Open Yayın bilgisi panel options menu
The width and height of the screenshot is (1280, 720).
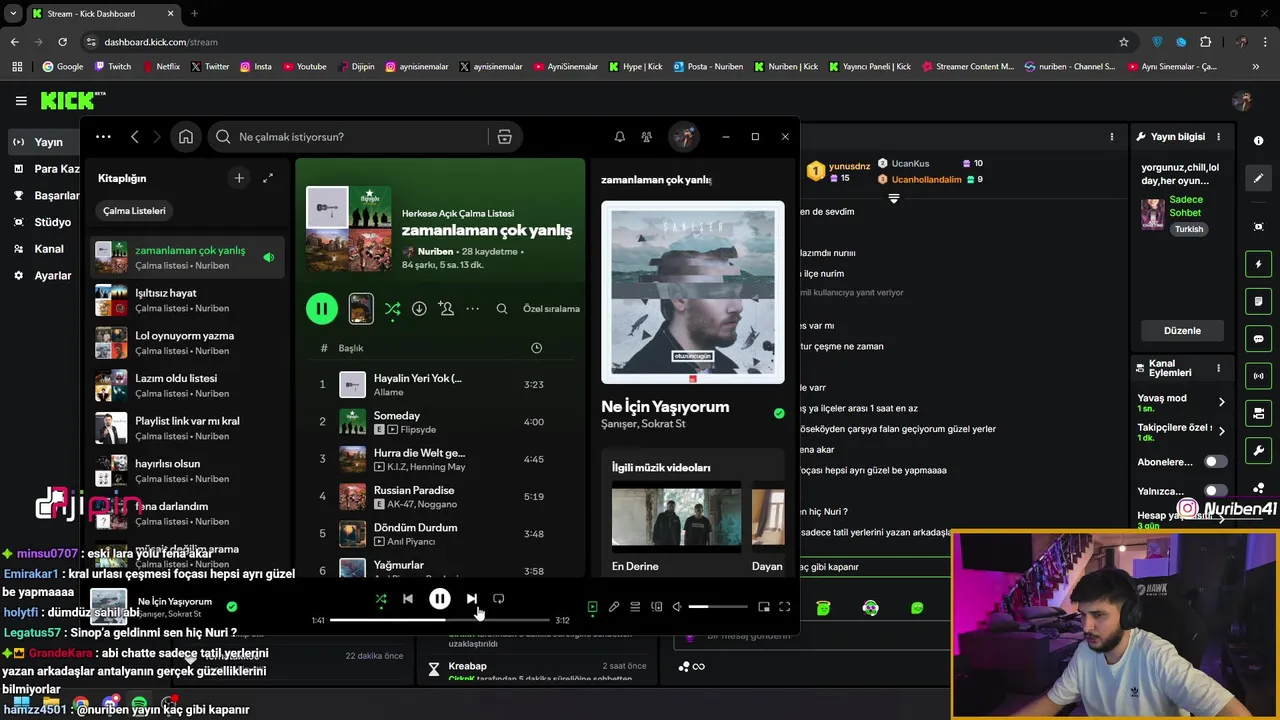click(1218, 137)
